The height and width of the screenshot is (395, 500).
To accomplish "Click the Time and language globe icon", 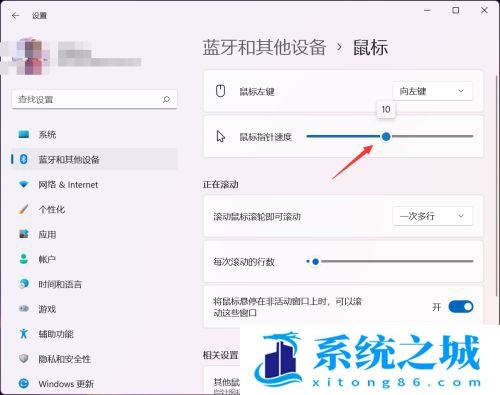I will pos(24,284).
